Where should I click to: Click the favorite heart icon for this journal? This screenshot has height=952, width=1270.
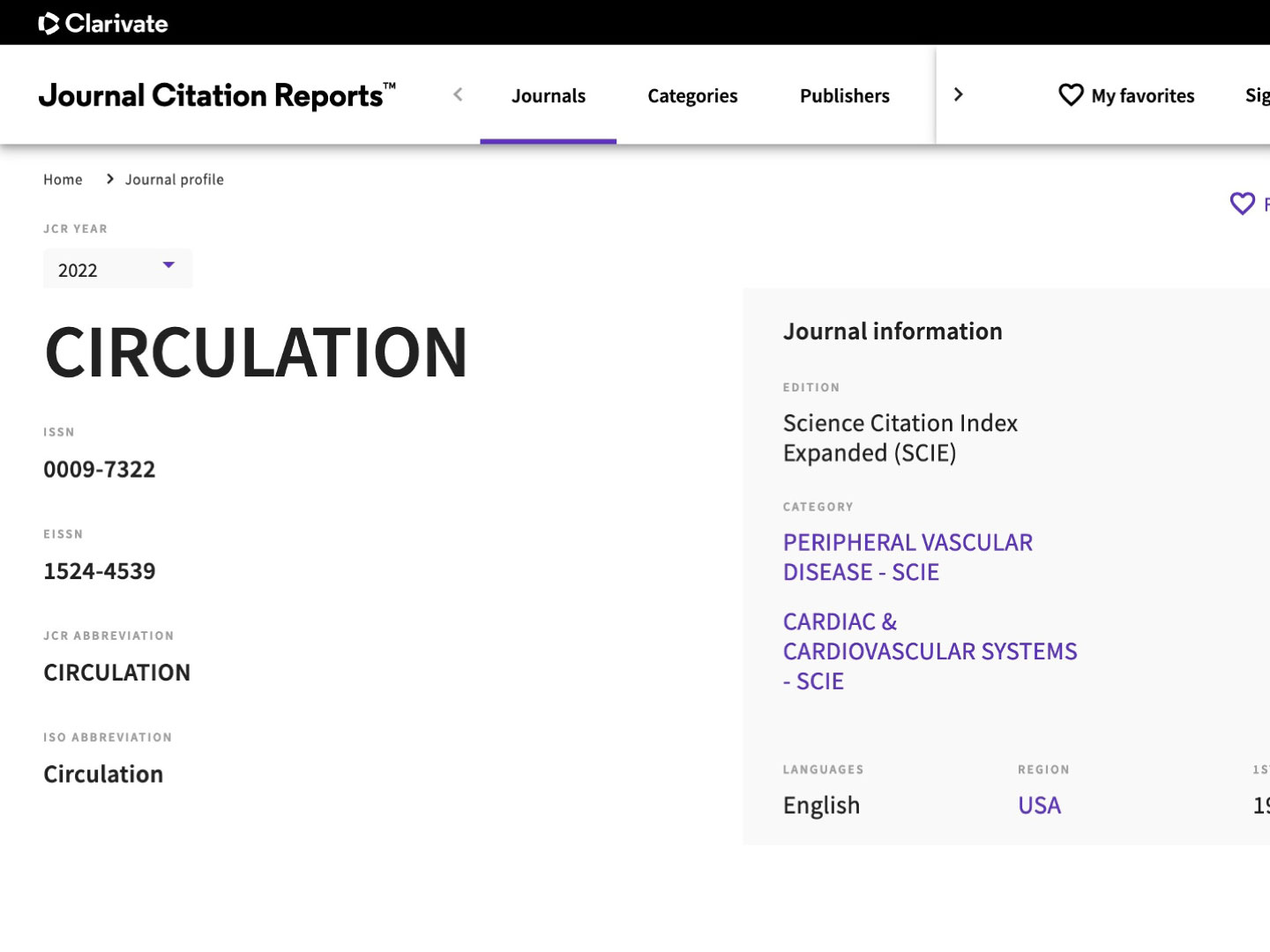click(1242, 204)
